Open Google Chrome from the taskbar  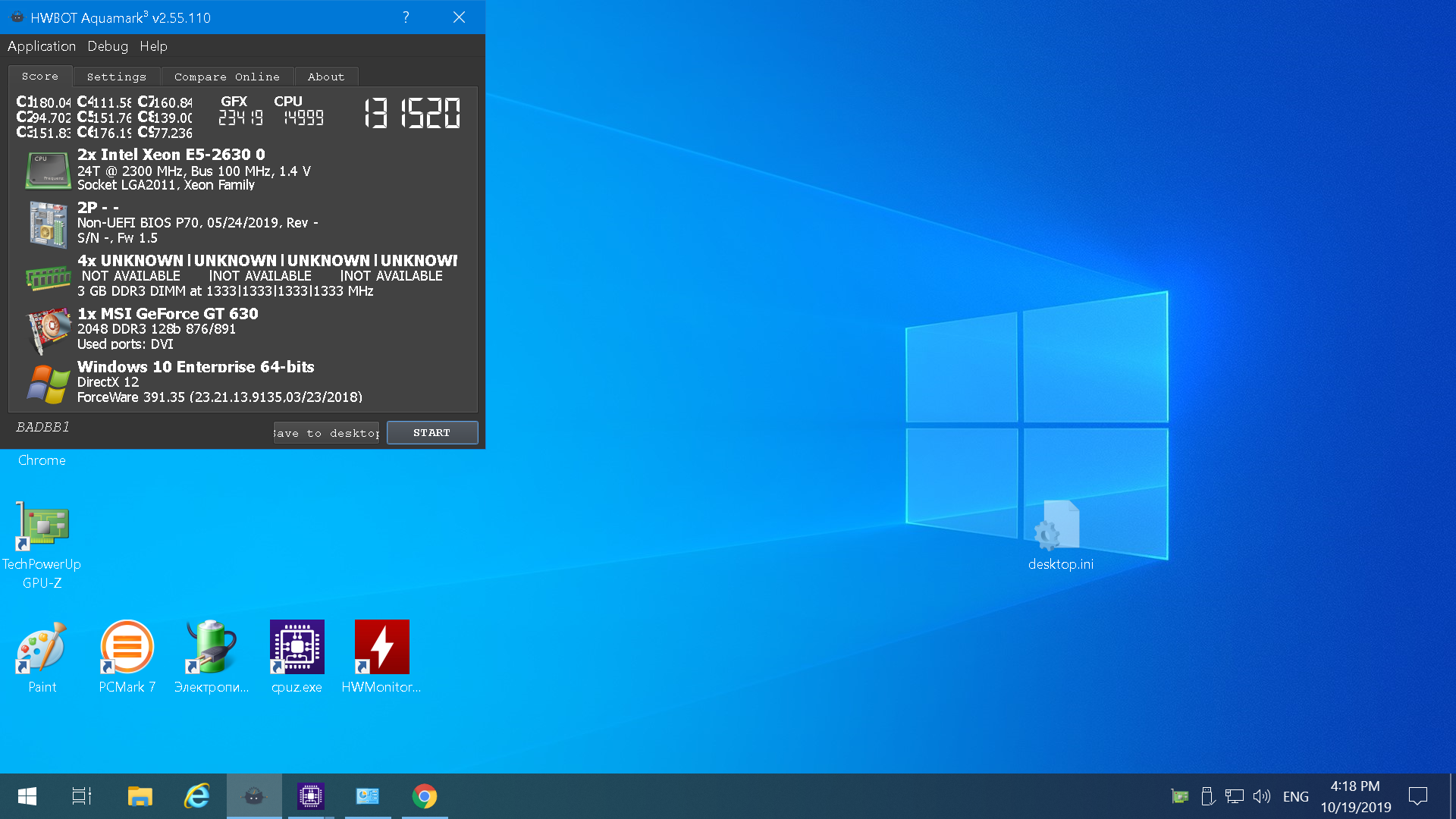tap(425, 796)
